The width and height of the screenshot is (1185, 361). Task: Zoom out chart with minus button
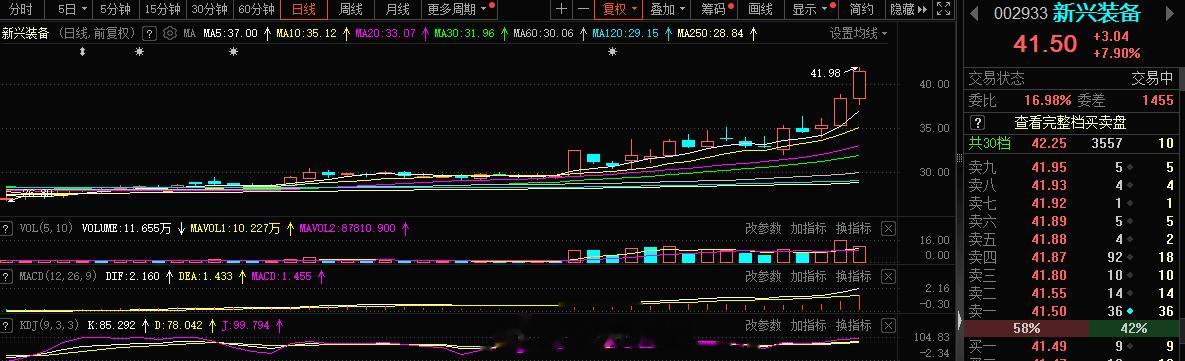583,9
